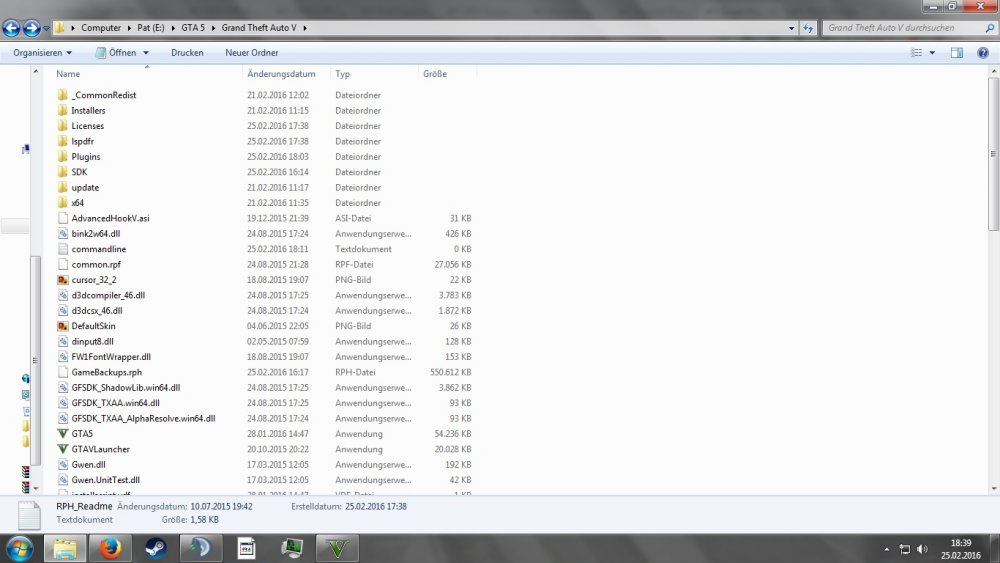Click the Pat (E:) breadcrumb segment
1000x563 pixels.
[151, 28]
